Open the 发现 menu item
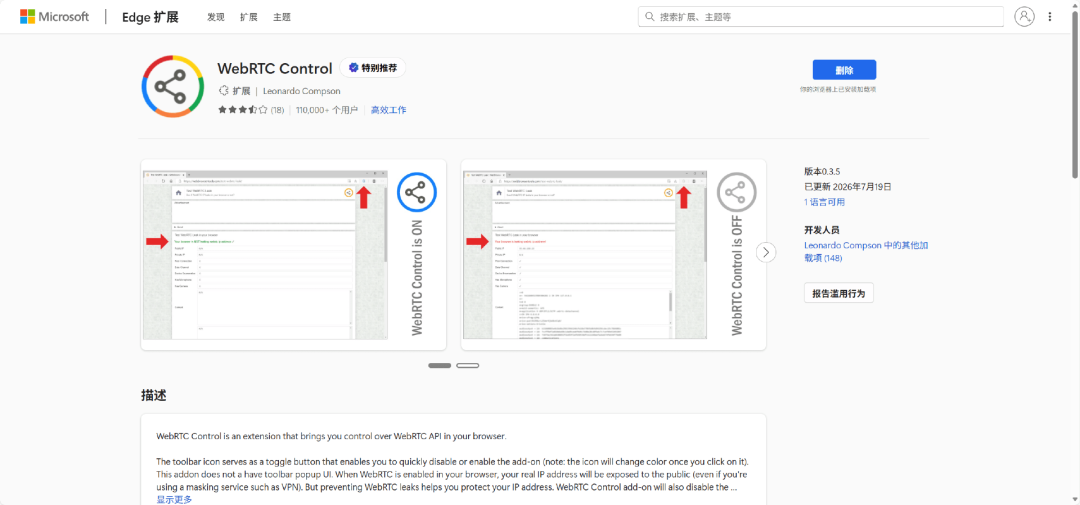The image size is (1080, 505). (216, 17)
